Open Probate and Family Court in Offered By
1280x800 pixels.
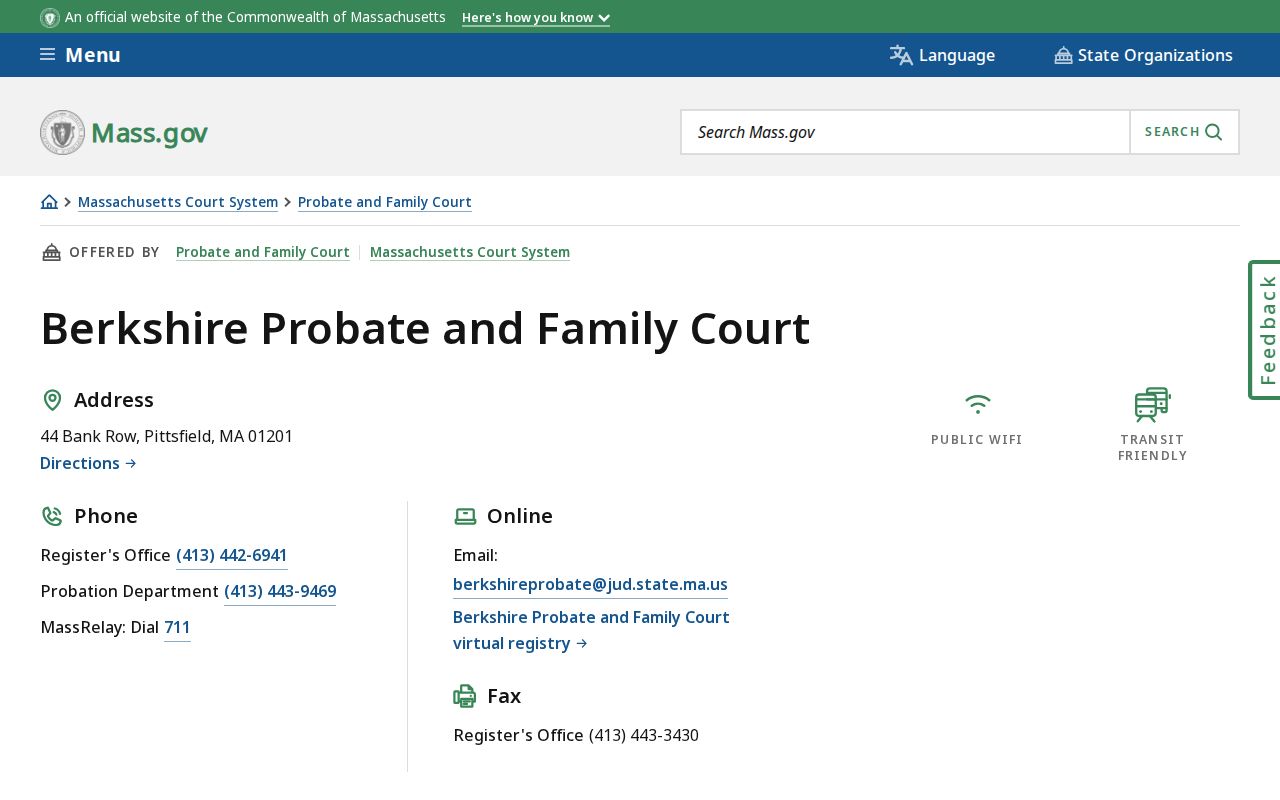point(263,252)
